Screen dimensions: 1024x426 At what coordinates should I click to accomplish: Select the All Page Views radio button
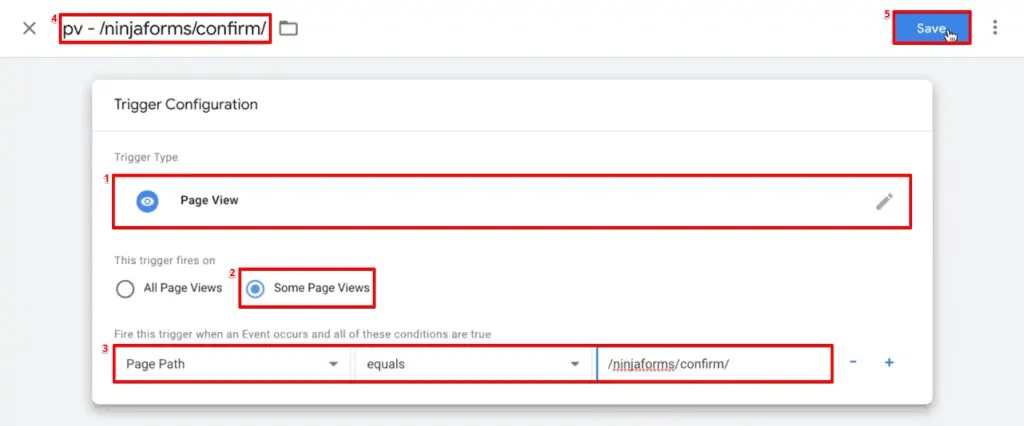(125, 288)
